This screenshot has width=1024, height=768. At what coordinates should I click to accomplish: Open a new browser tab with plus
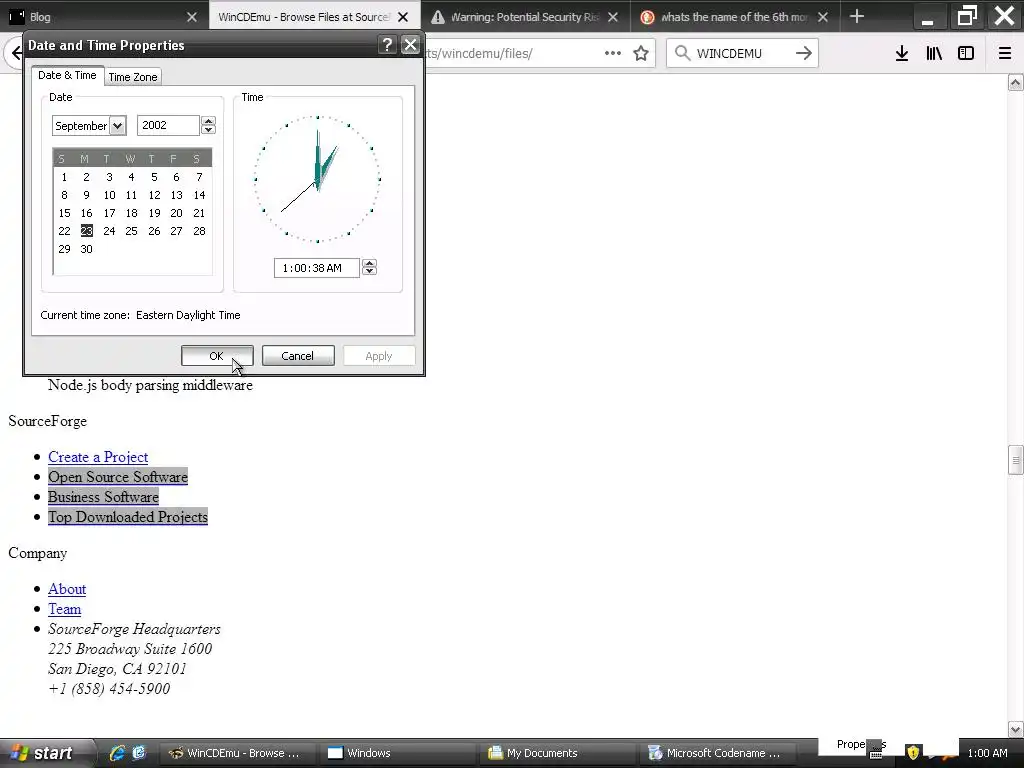pyautogui.click(x=857, y=16)
